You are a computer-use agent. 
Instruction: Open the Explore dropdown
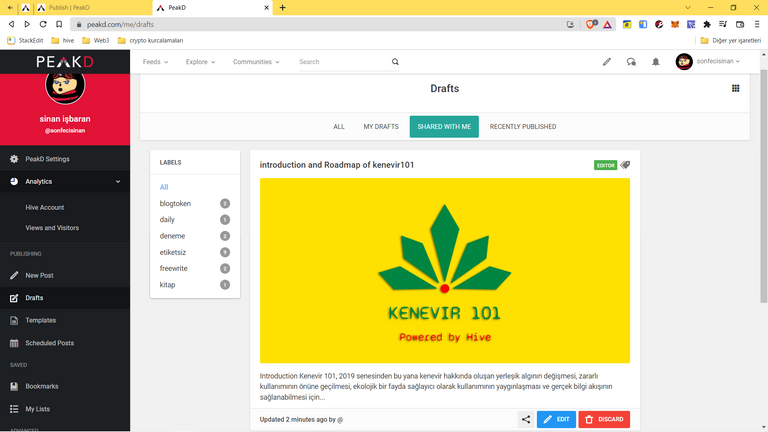point(200,62)
